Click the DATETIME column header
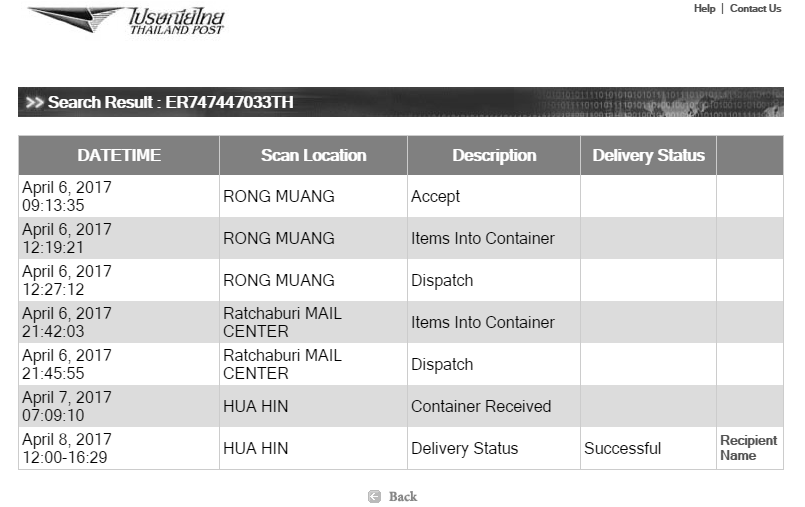 (x=119, y=155)
